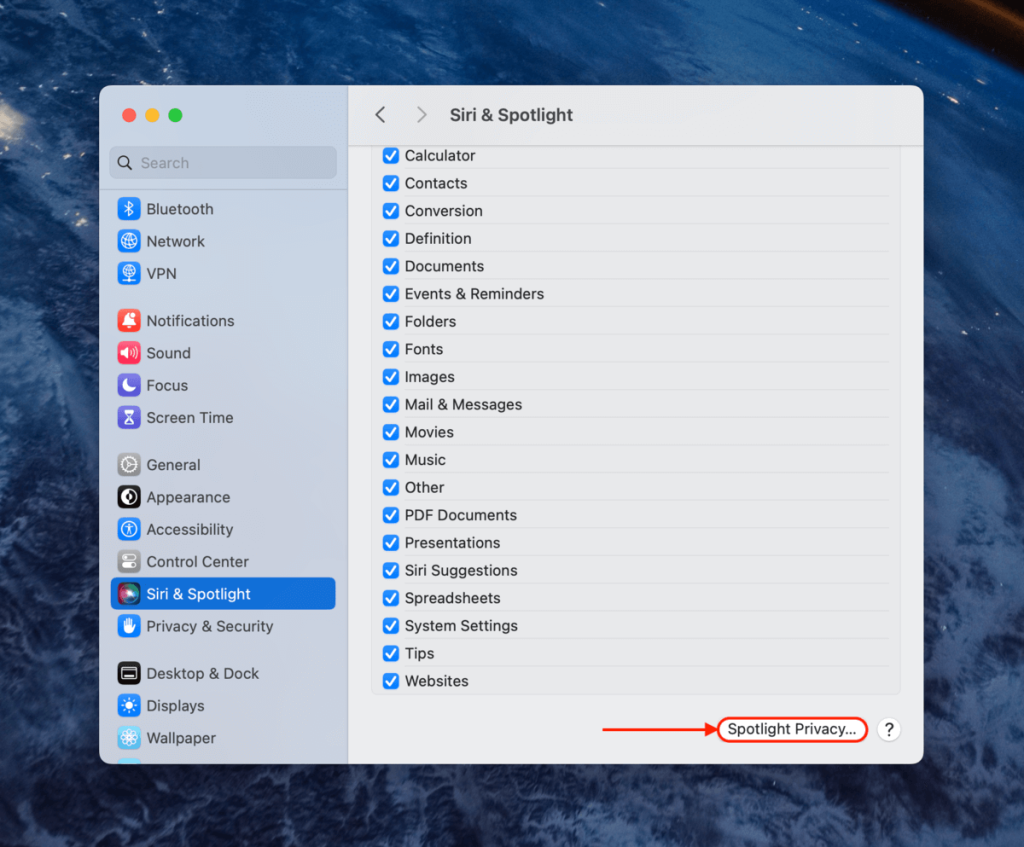
Task: Click the help question mark button
Action: (888, 729)
